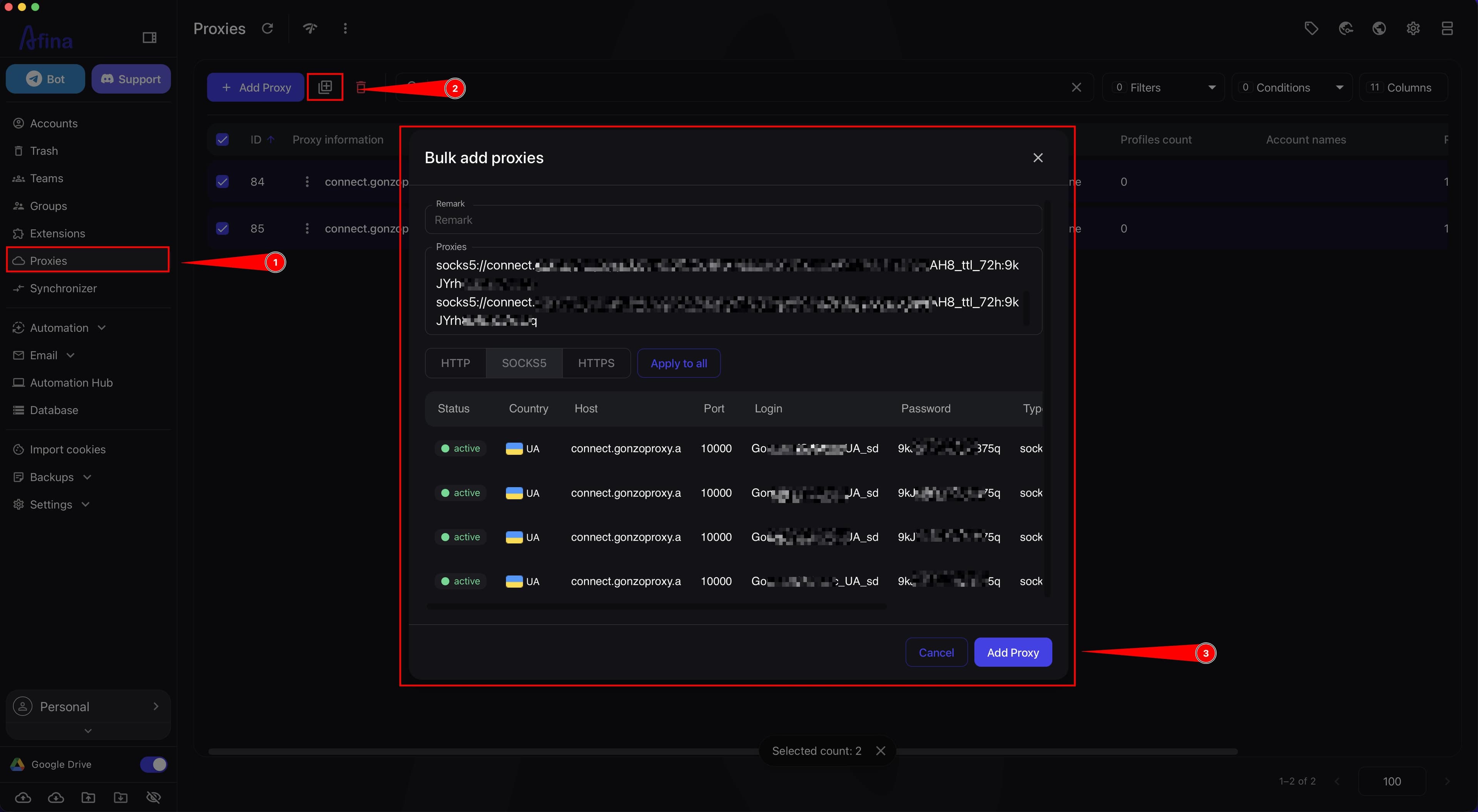The width and height of the screenshot is (1478, 812).
Task: Click the Remark input field
Action: pyautogui.click(x=733, y=220)
